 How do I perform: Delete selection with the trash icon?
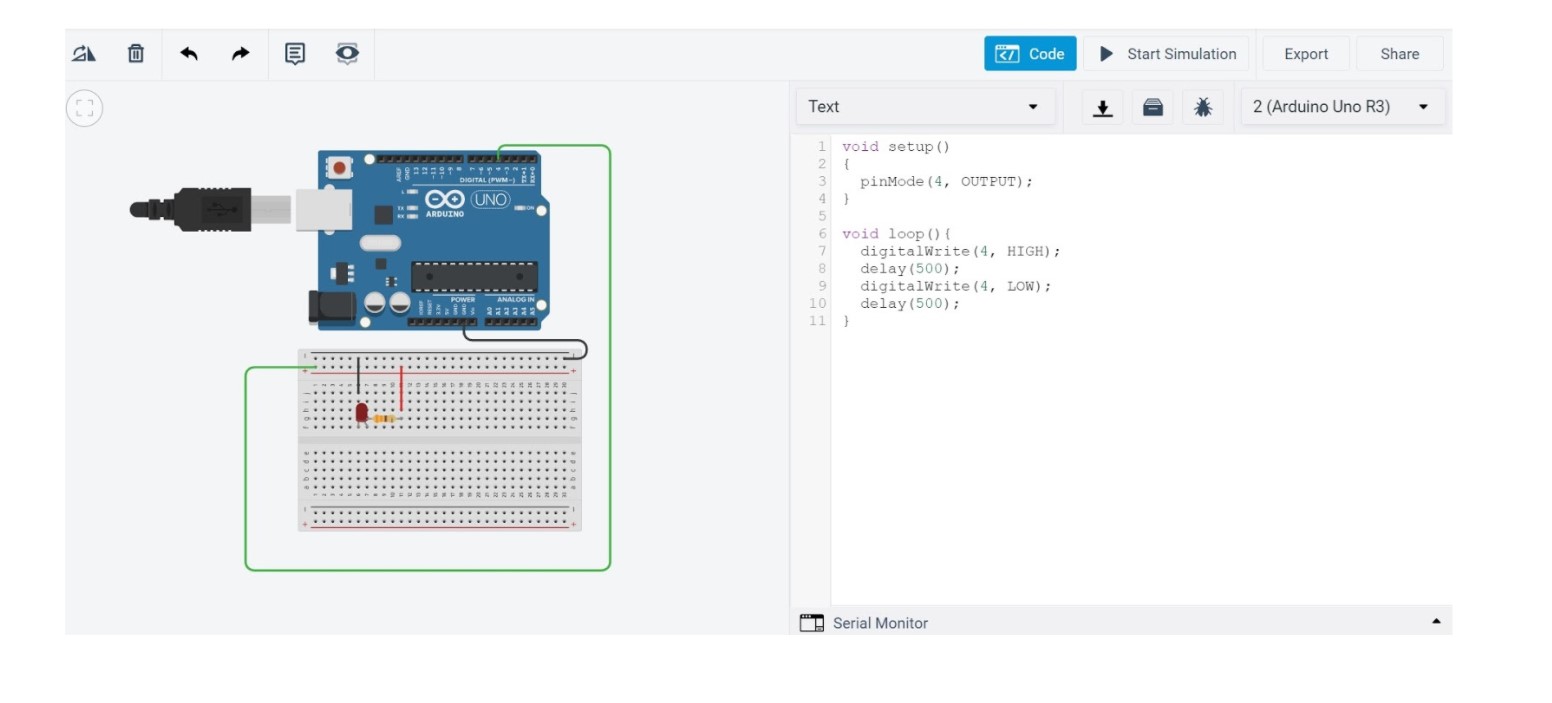[136, 54]
